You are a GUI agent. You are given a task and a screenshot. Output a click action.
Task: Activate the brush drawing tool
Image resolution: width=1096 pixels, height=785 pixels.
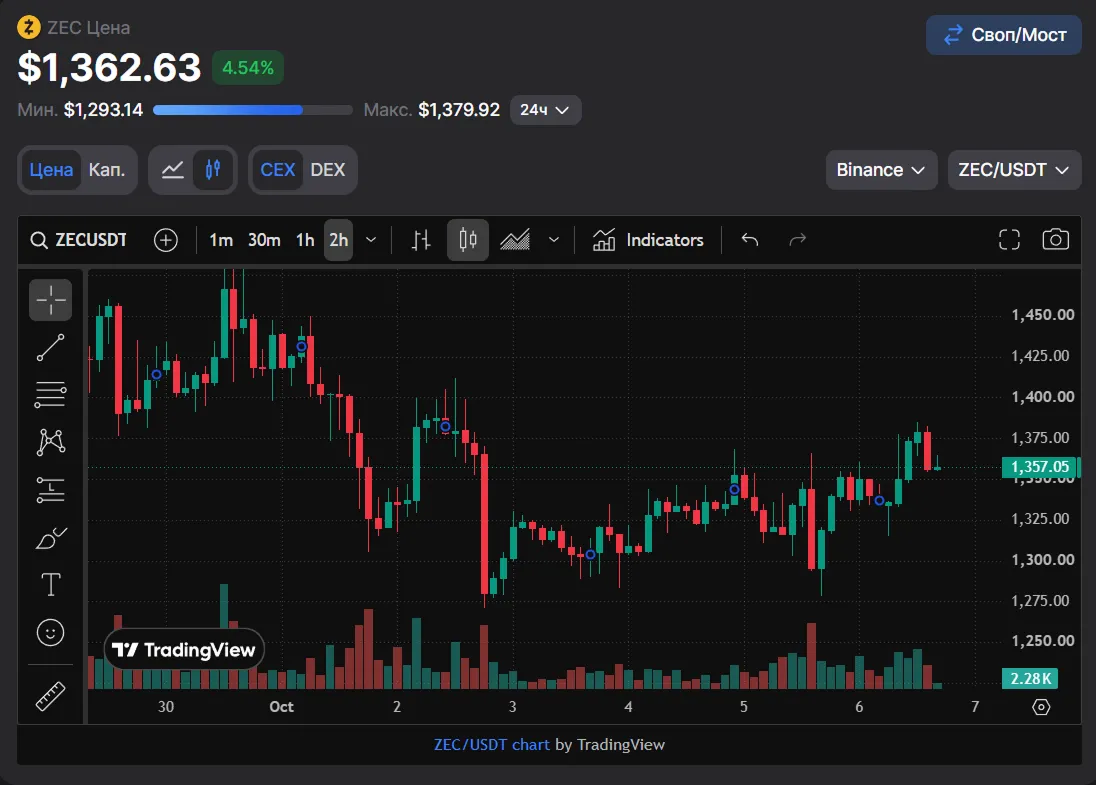click(x=50, y=538)
